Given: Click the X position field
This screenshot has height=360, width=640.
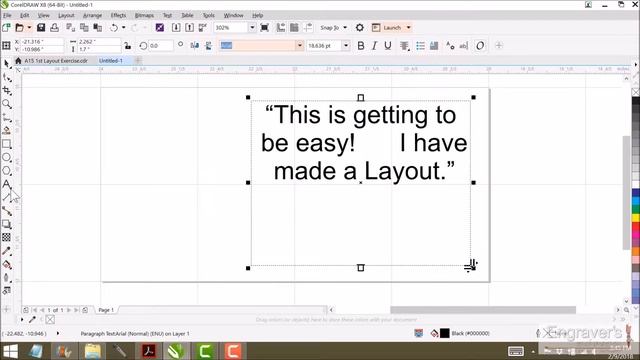Looking at the screenshot, I should (x=43, y=42).
